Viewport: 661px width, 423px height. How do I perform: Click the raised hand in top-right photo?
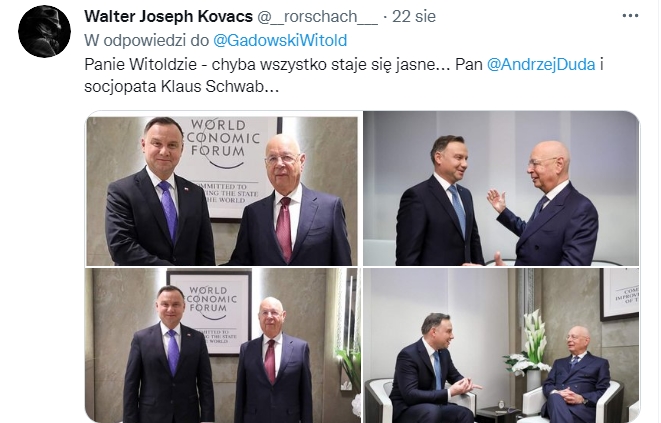tap(496, 200)
